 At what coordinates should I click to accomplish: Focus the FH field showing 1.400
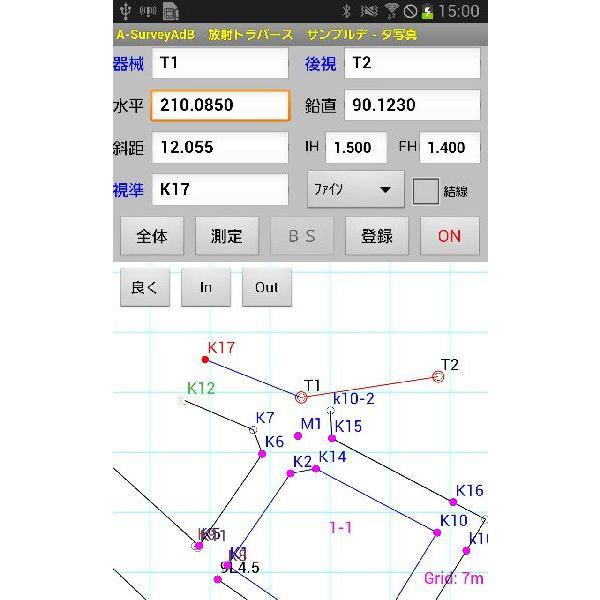pyautogui.click(x=450, y=147)
